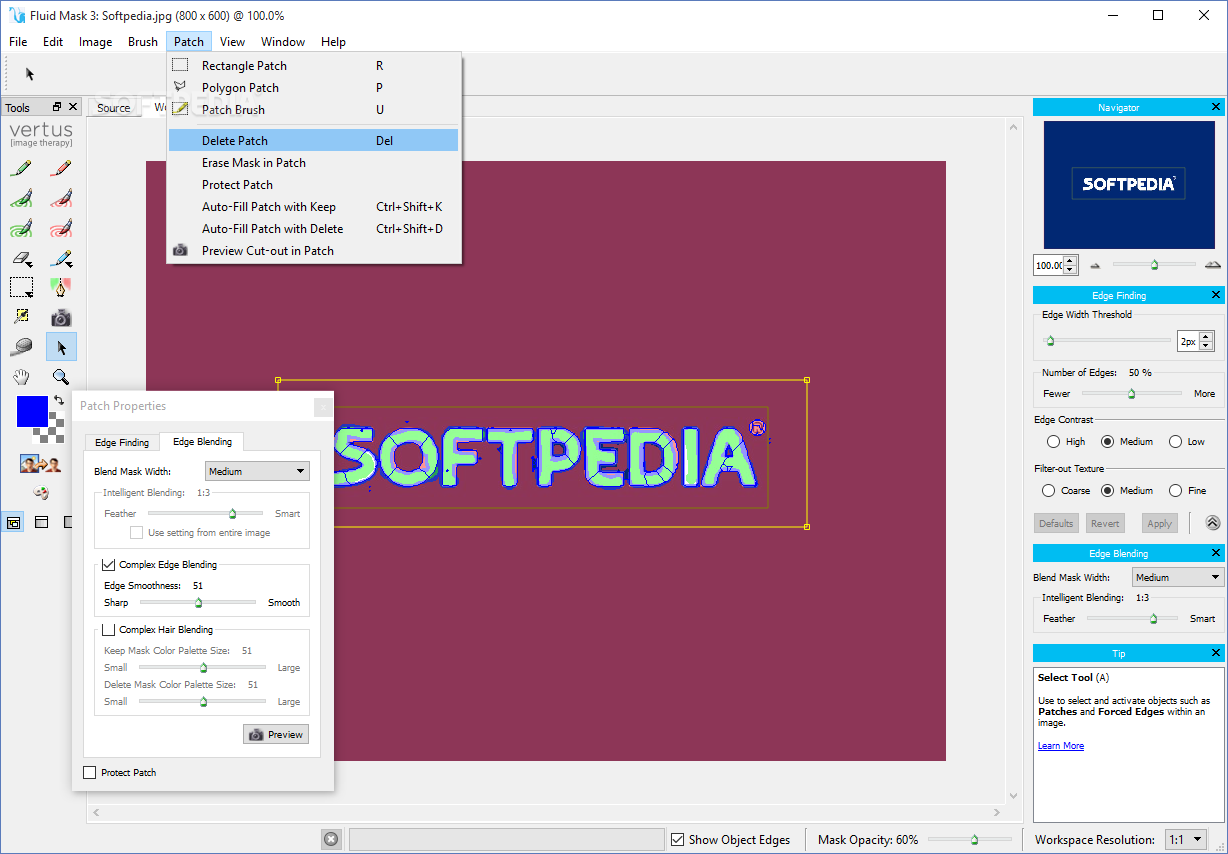Click the Navigator zoom-out mountain icon
The width and height of the screenshot is (1228, 854).
[x=1095, y=265]
